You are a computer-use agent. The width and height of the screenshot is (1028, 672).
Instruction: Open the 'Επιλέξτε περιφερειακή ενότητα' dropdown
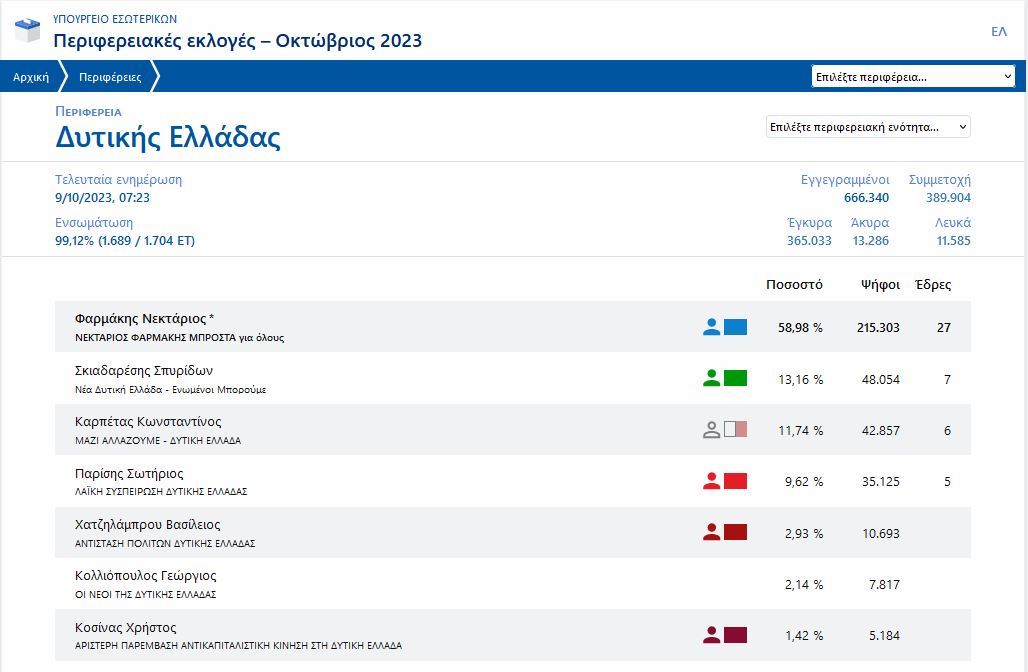pos(867,127)
